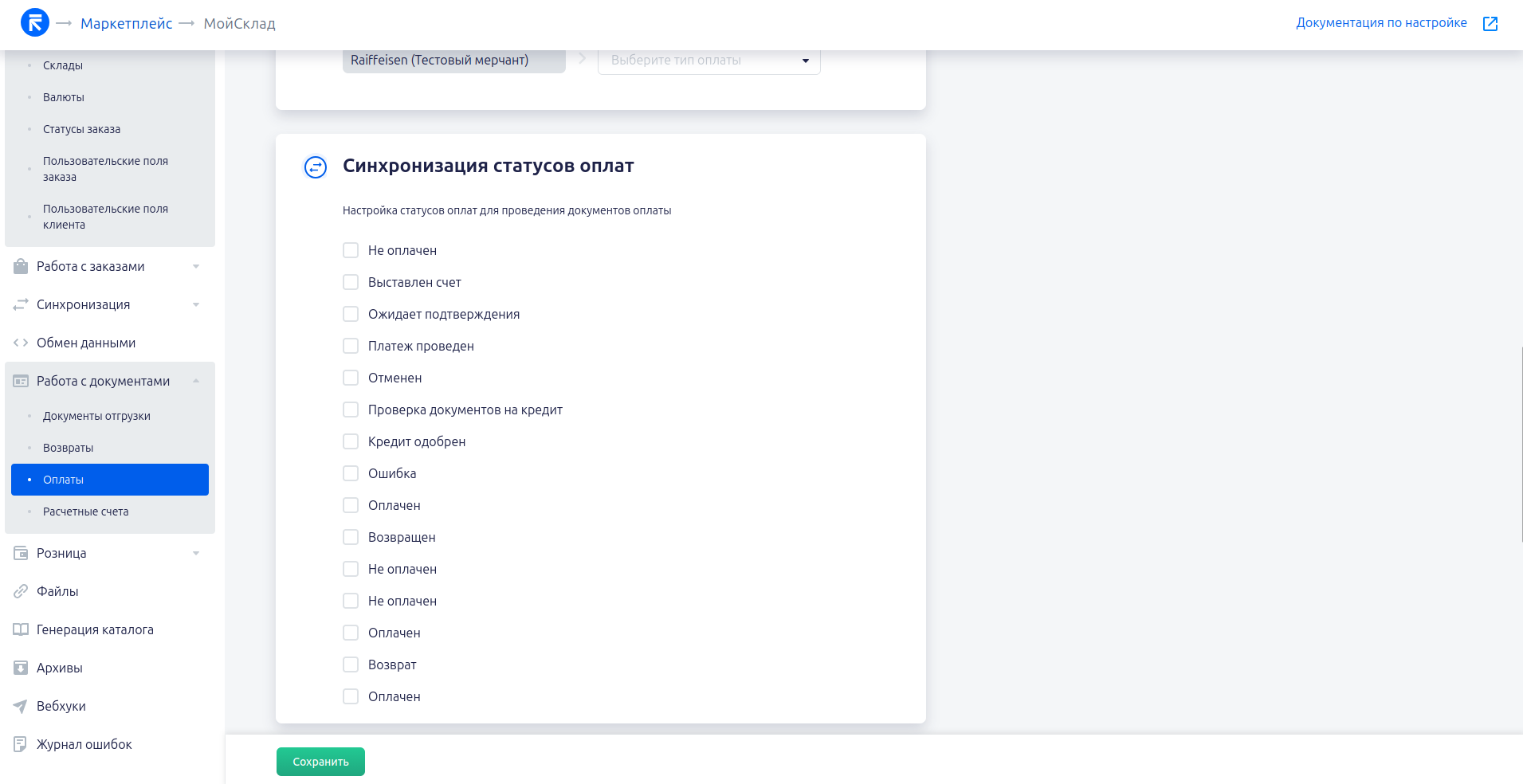Viewport: 1523px width, 784px height.
Task: Click the error log Журнал ошибок icon
Action: pyautogui.click(x=21, y=744)
